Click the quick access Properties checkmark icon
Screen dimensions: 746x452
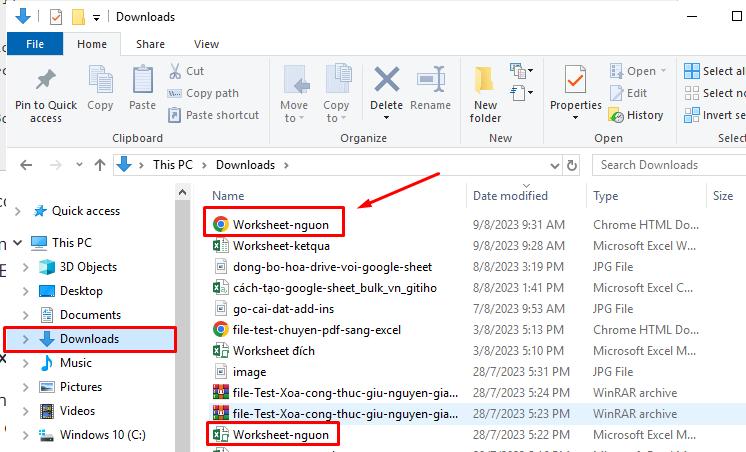[x=56, y=17]
